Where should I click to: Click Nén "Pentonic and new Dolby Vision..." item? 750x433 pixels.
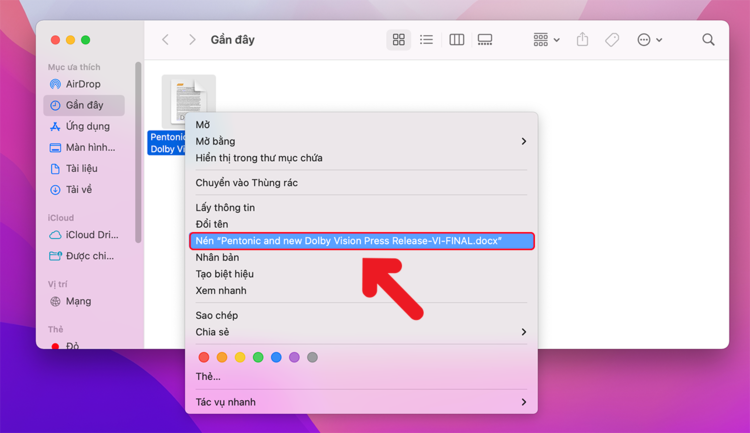coord(362,241)
